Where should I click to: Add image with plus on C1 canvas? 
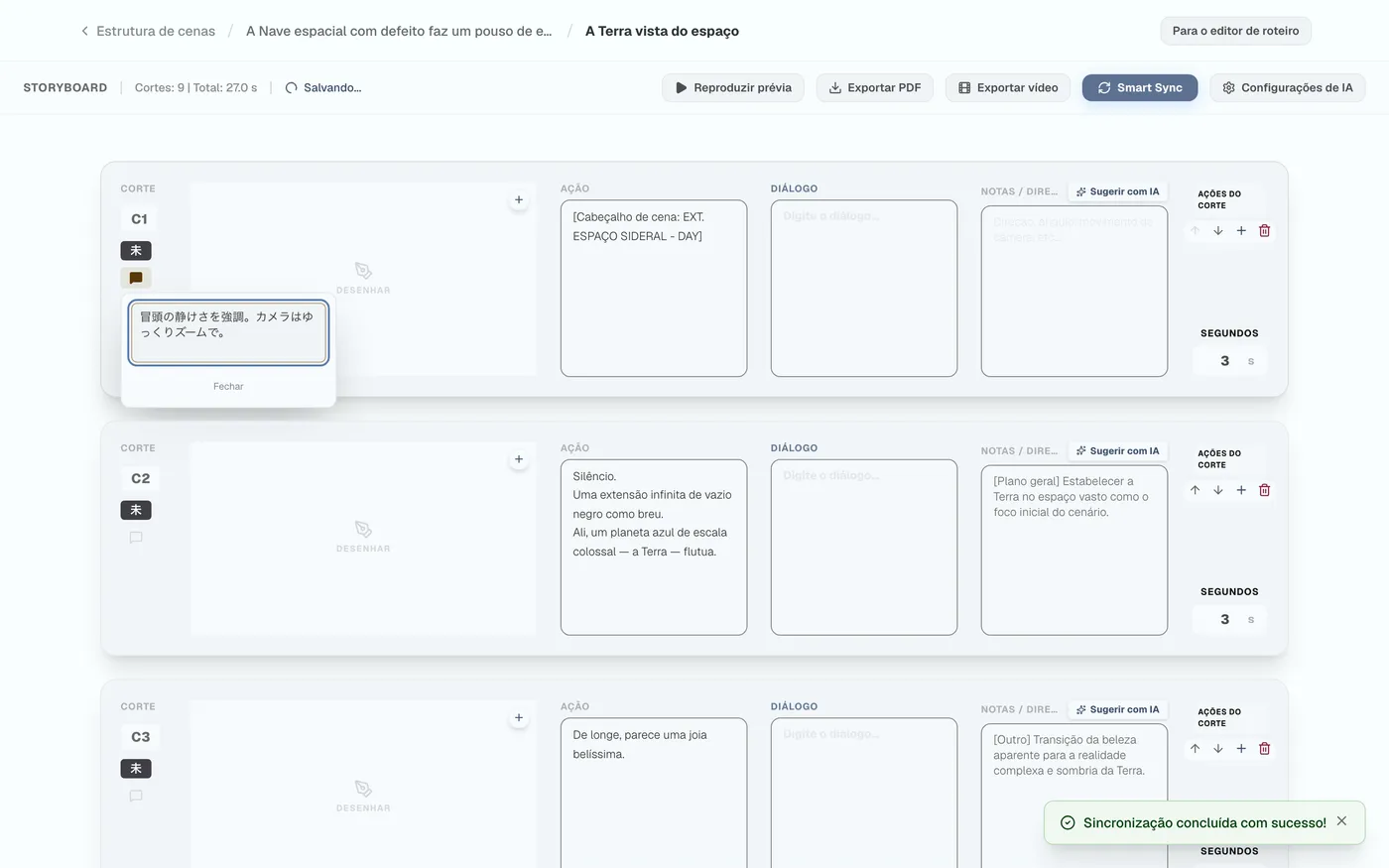point(519,200)
